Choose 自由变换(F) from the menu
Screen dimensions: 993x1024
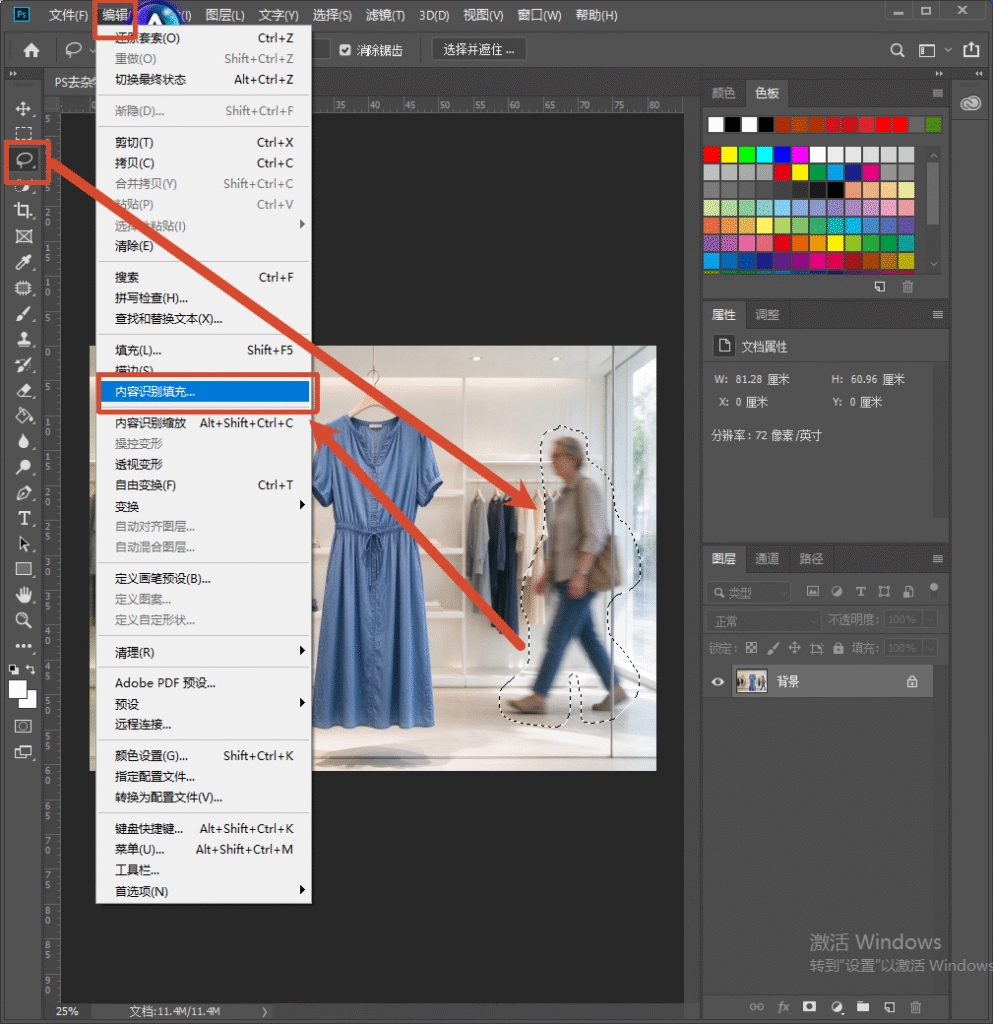[x=203, y=485]
